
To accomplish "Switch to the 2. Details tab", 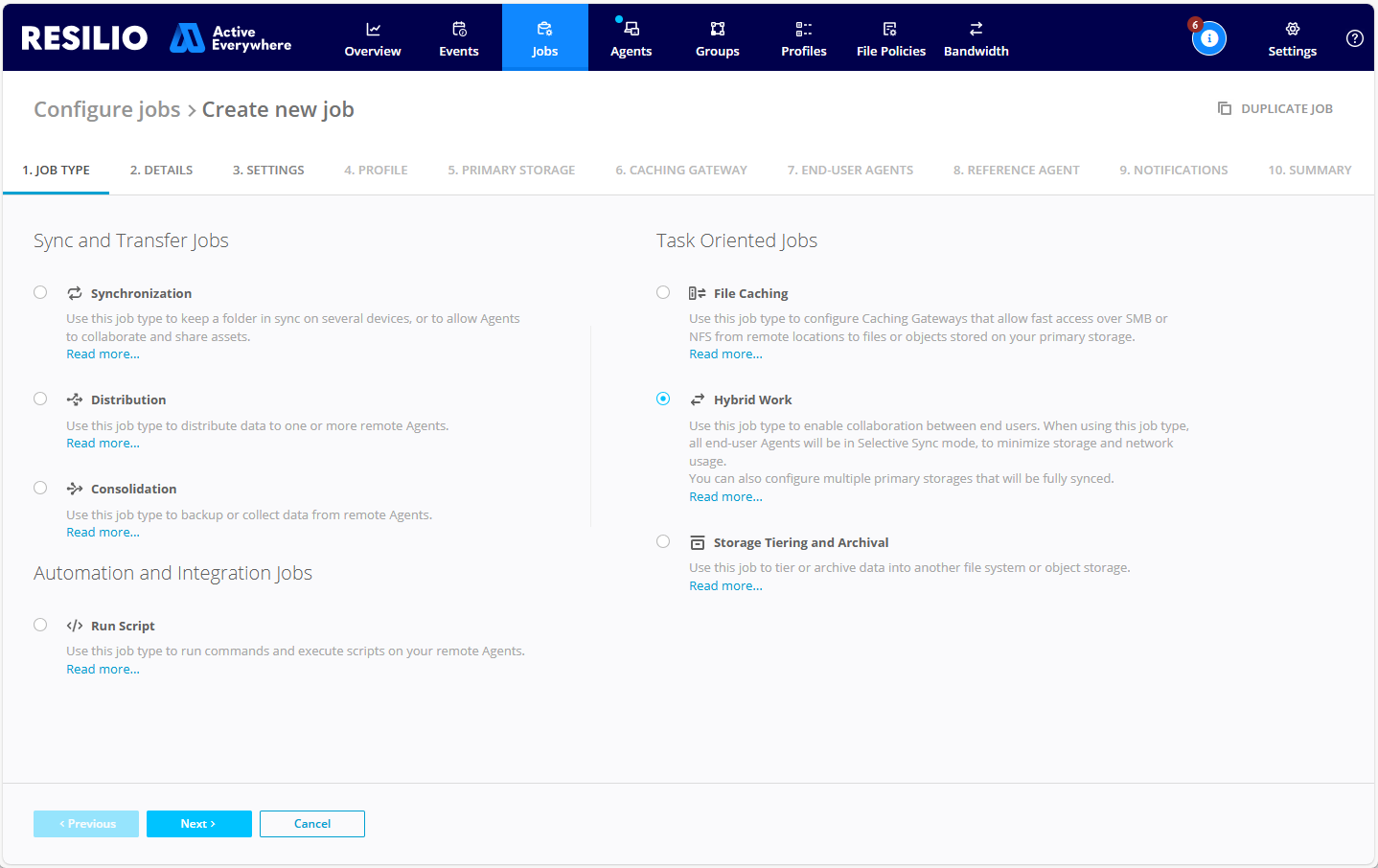I will [x=161, y=171].
